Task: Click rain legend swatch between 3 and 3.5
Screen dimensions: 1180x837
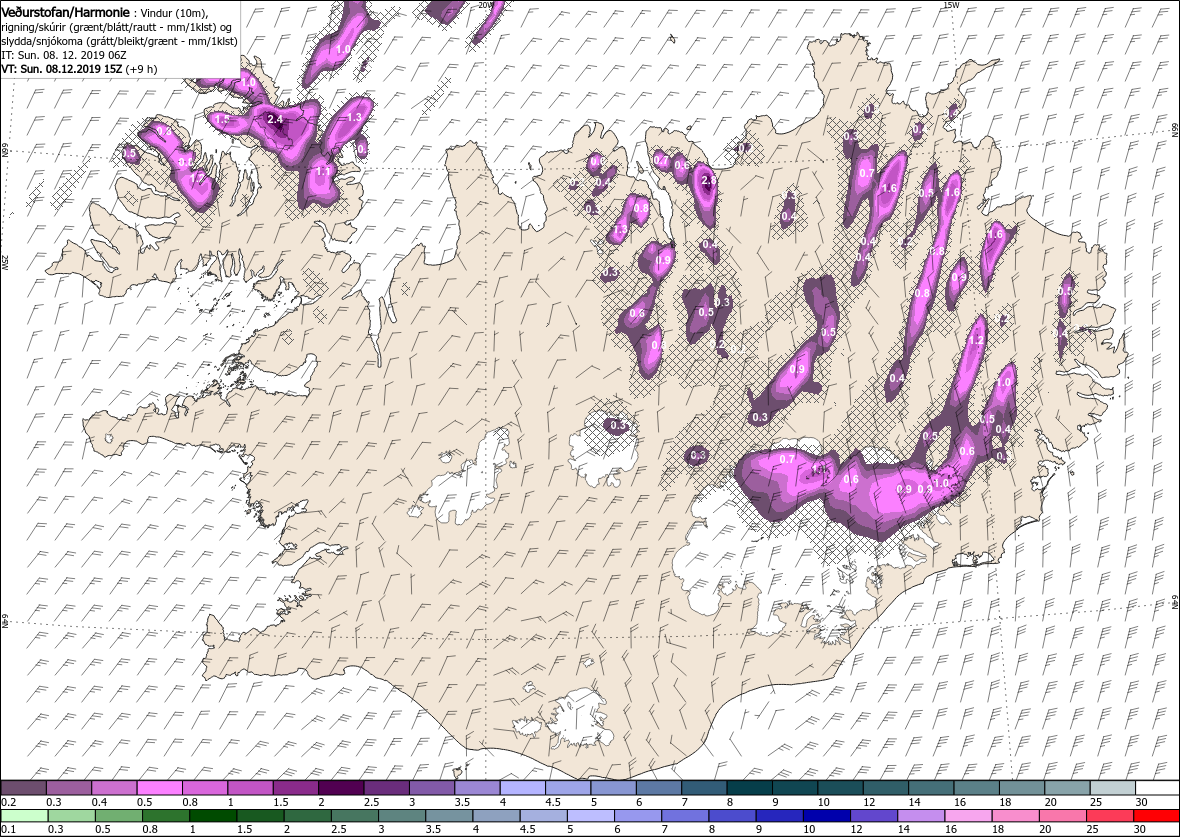Action: coord(402,816)
